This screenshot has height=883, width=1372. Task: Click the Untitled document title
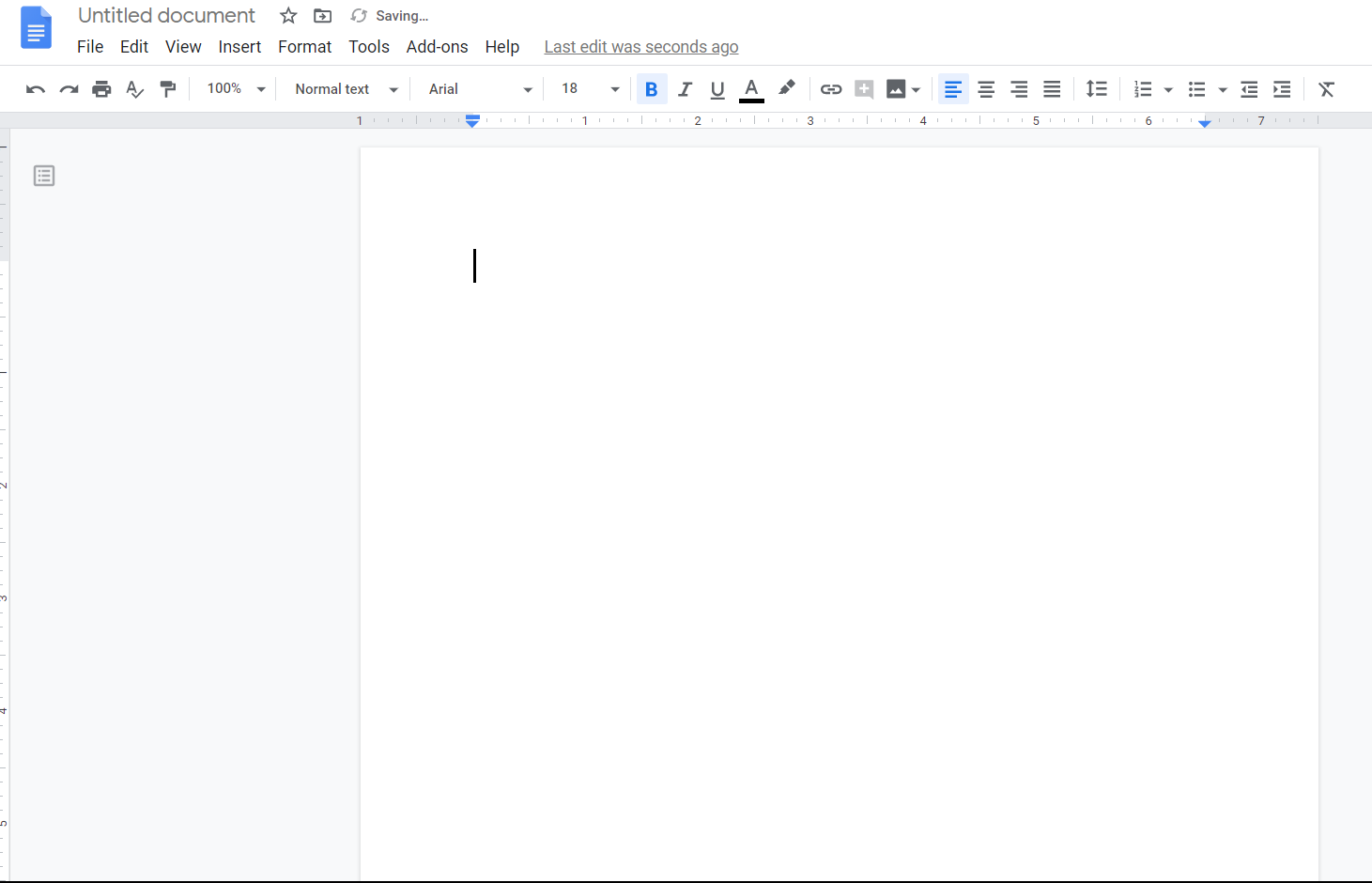pos(166,16)
